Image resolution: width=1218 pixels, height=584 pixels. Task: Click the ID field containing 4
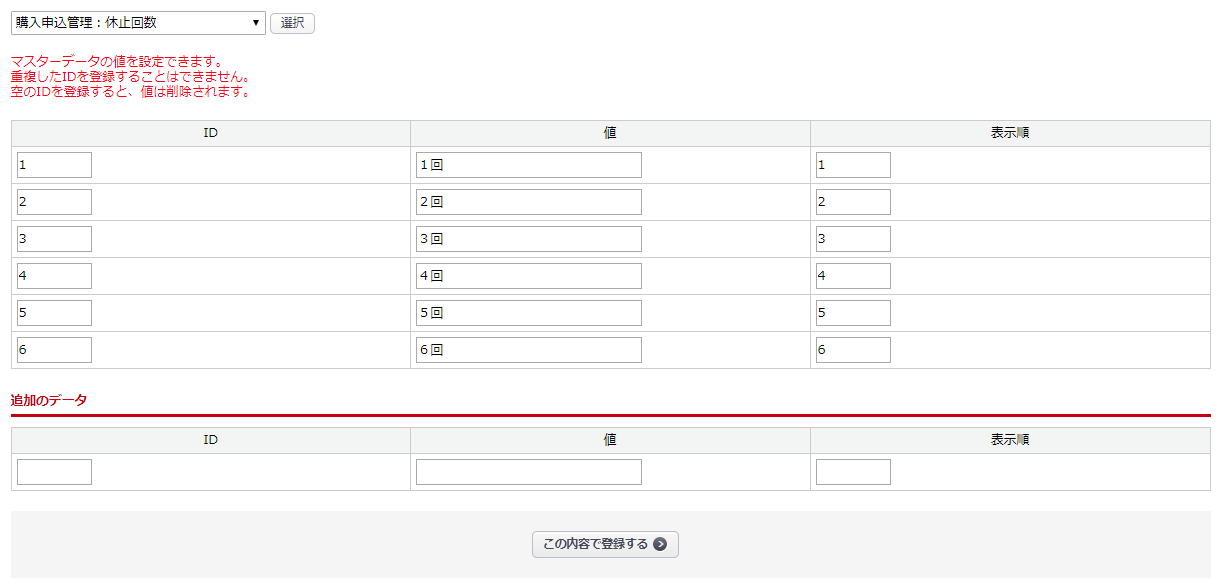tap(54, 276)
